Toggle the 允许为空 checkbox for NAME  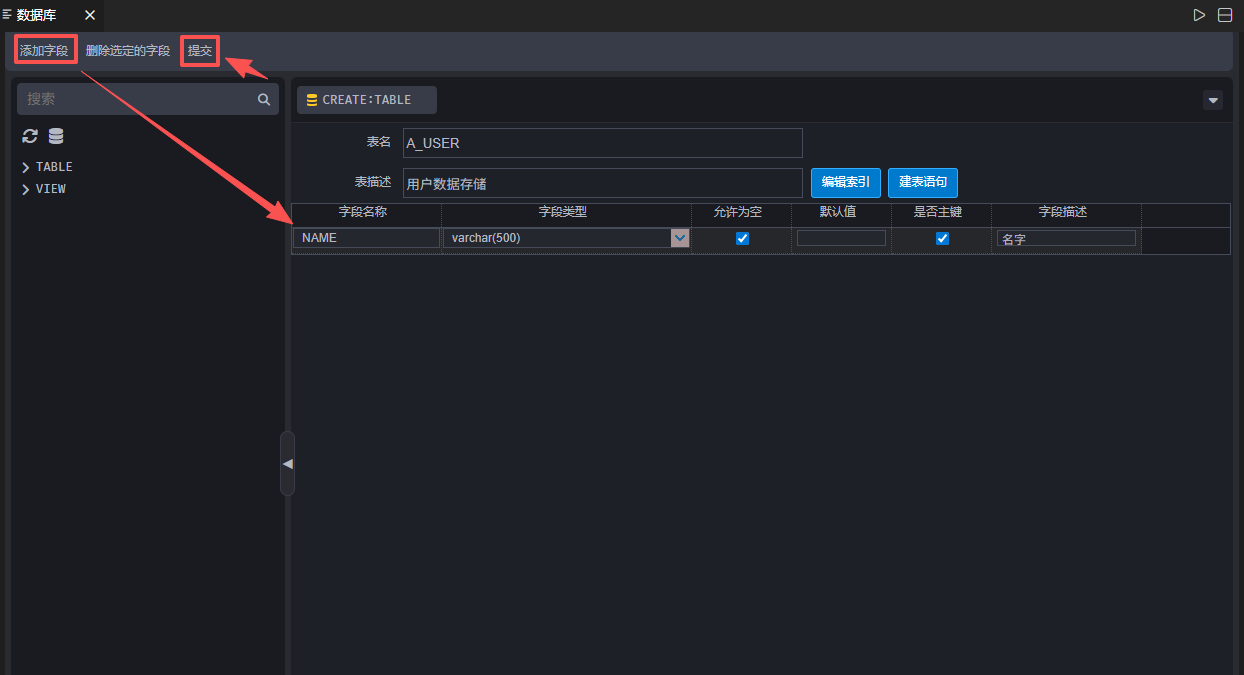[x=742, y=238]
